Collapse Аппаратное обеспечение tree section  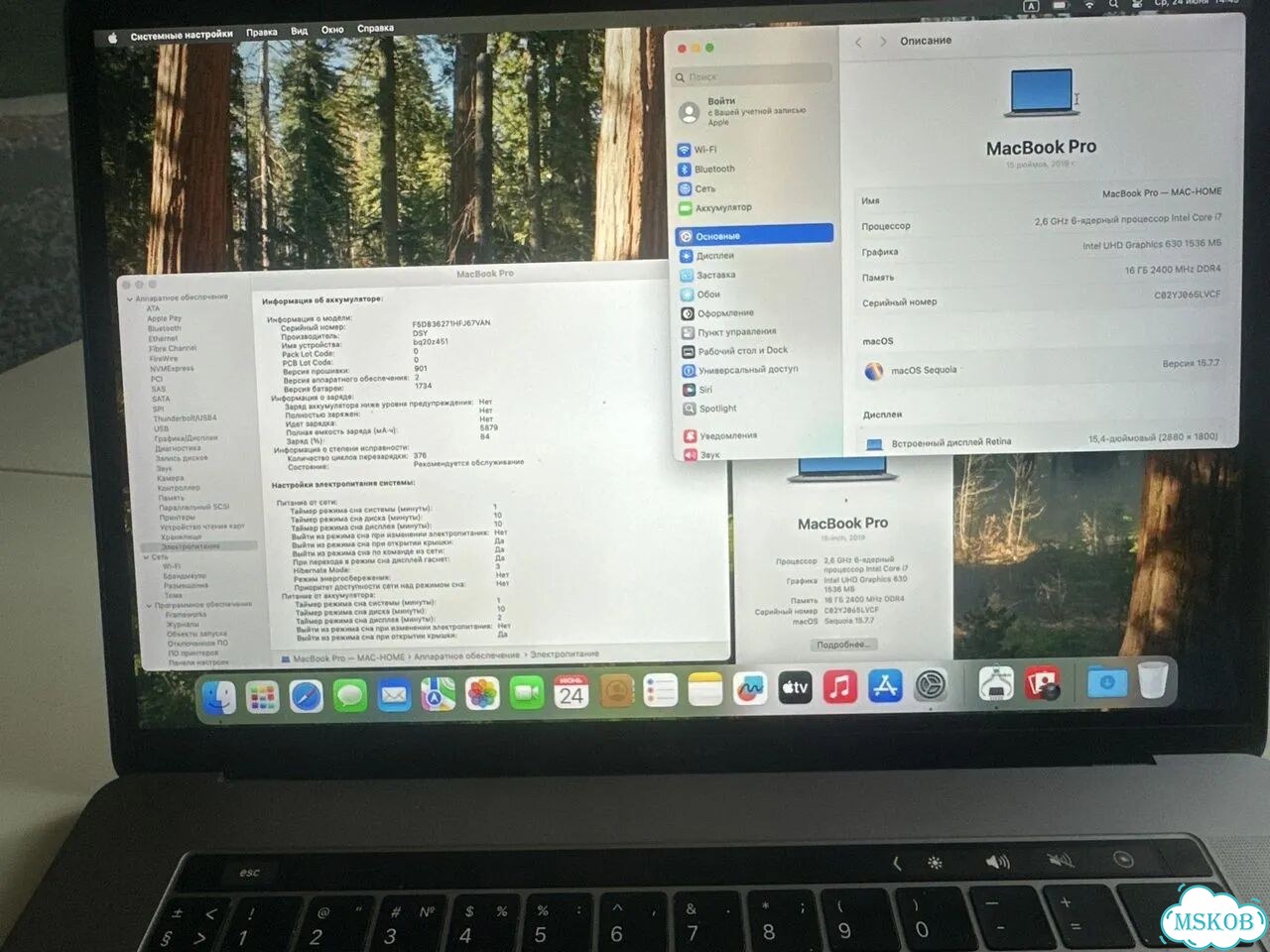click(129, 298)
